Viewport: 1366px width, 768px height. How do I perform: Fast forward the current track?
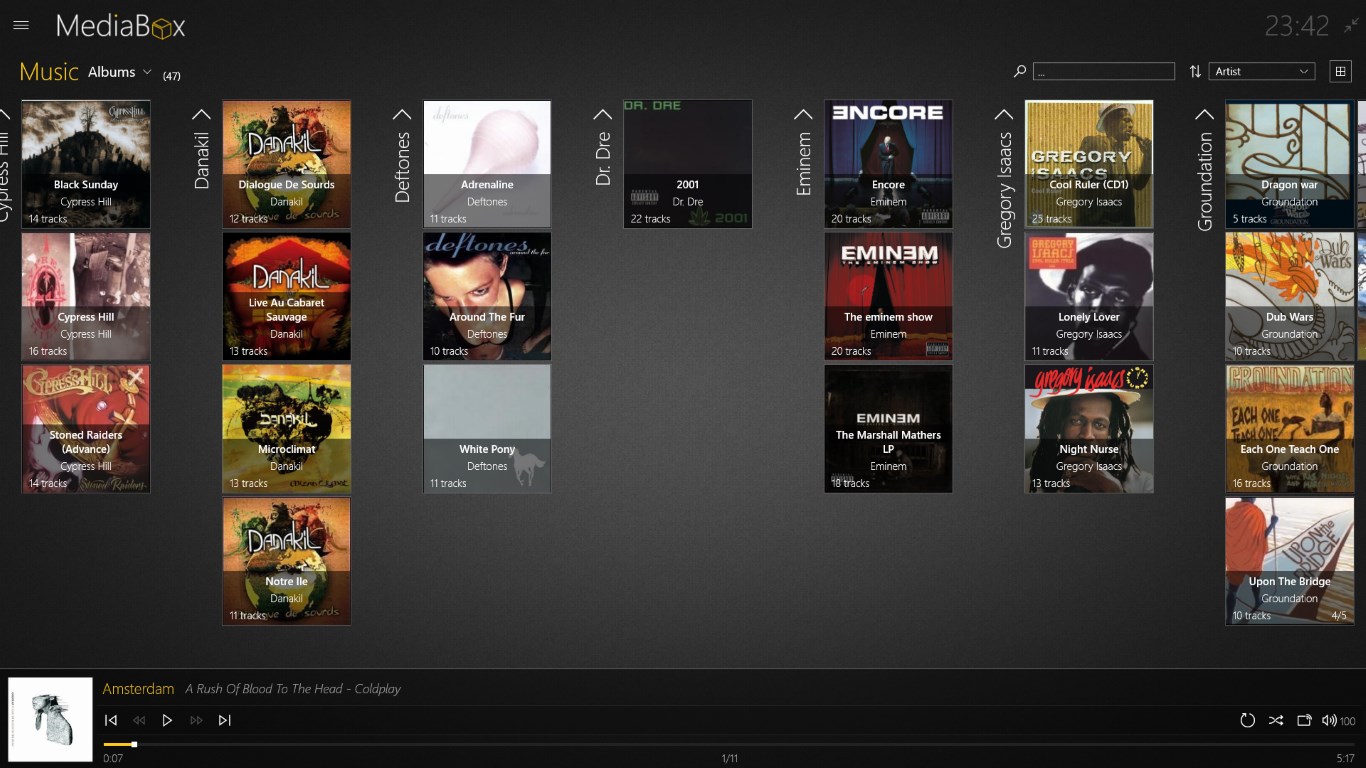point(196,720)
